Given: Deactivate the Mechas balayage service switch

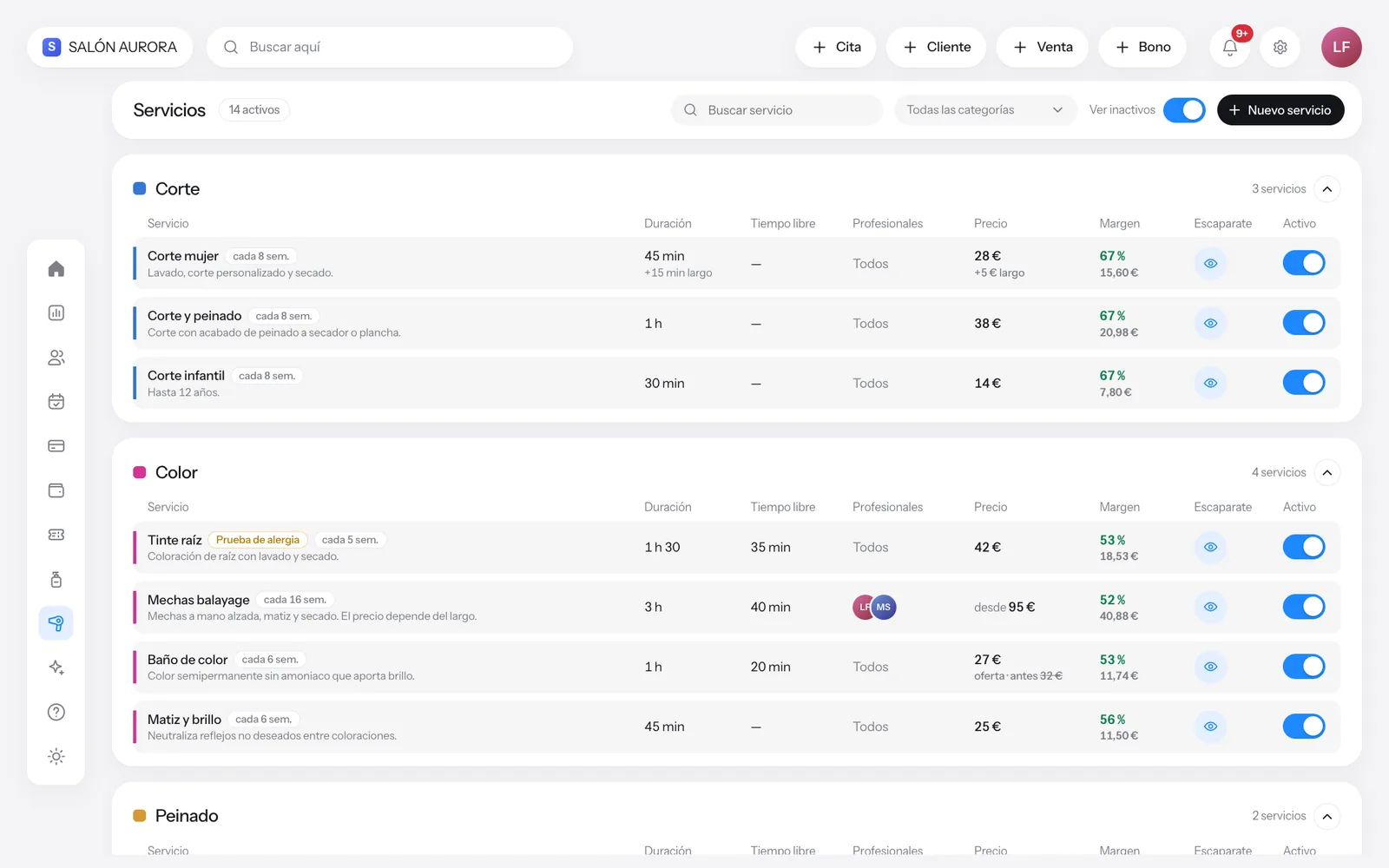Looking at the screenshot, I should (x=1304, y=607).
